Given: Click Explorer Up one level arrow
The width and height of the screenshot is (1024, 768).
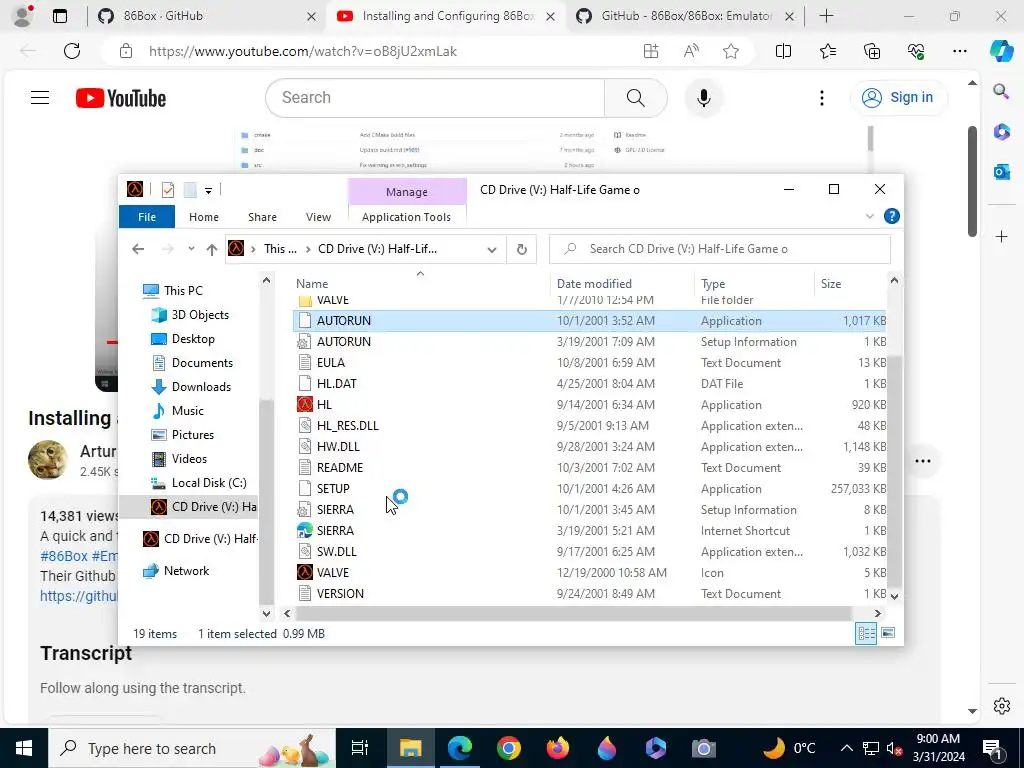Looking at the screenshot, I should (x=212, y=249).
